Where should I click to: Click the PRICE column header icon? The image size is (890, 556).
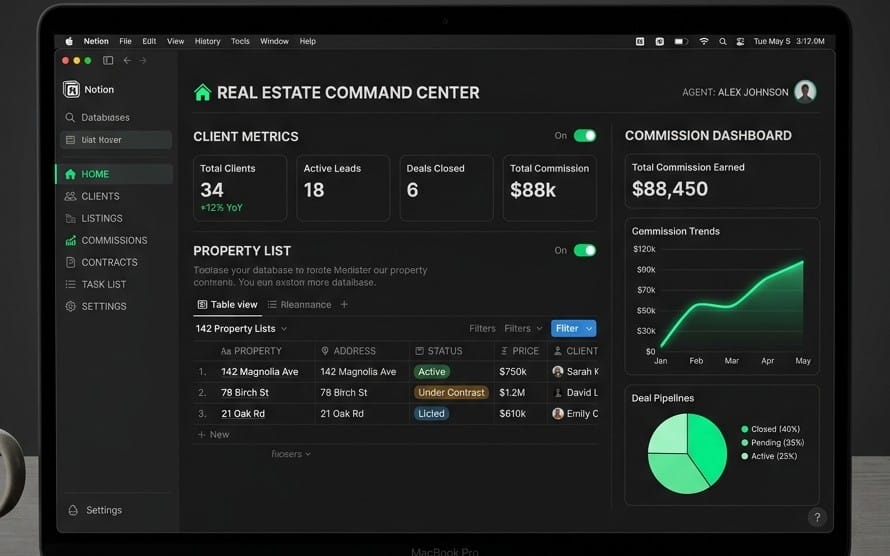pos(504,351)
